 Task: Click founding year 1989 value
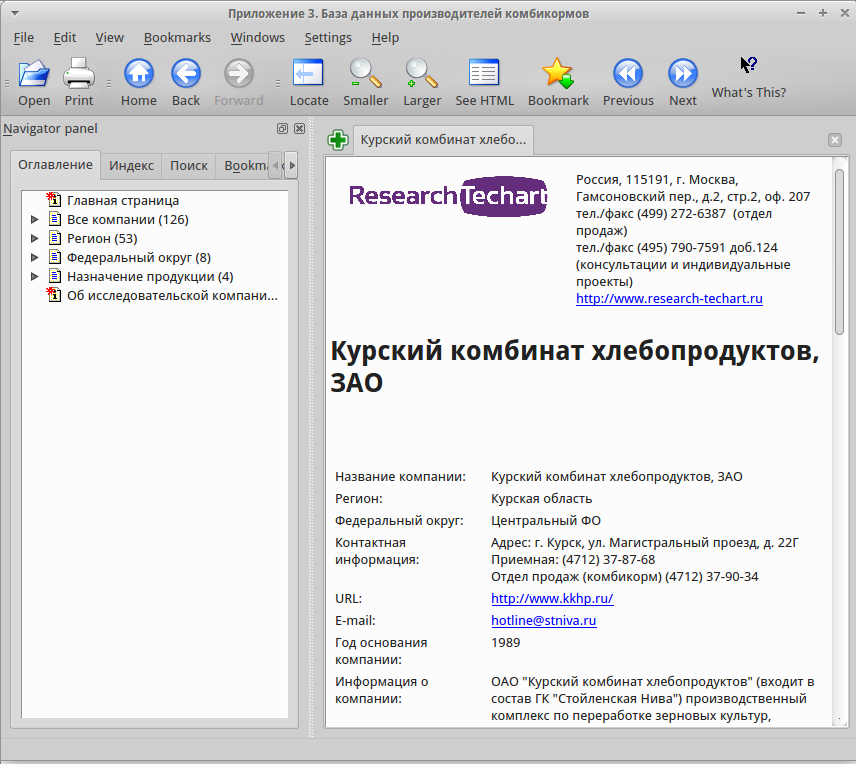coord(506,642)
